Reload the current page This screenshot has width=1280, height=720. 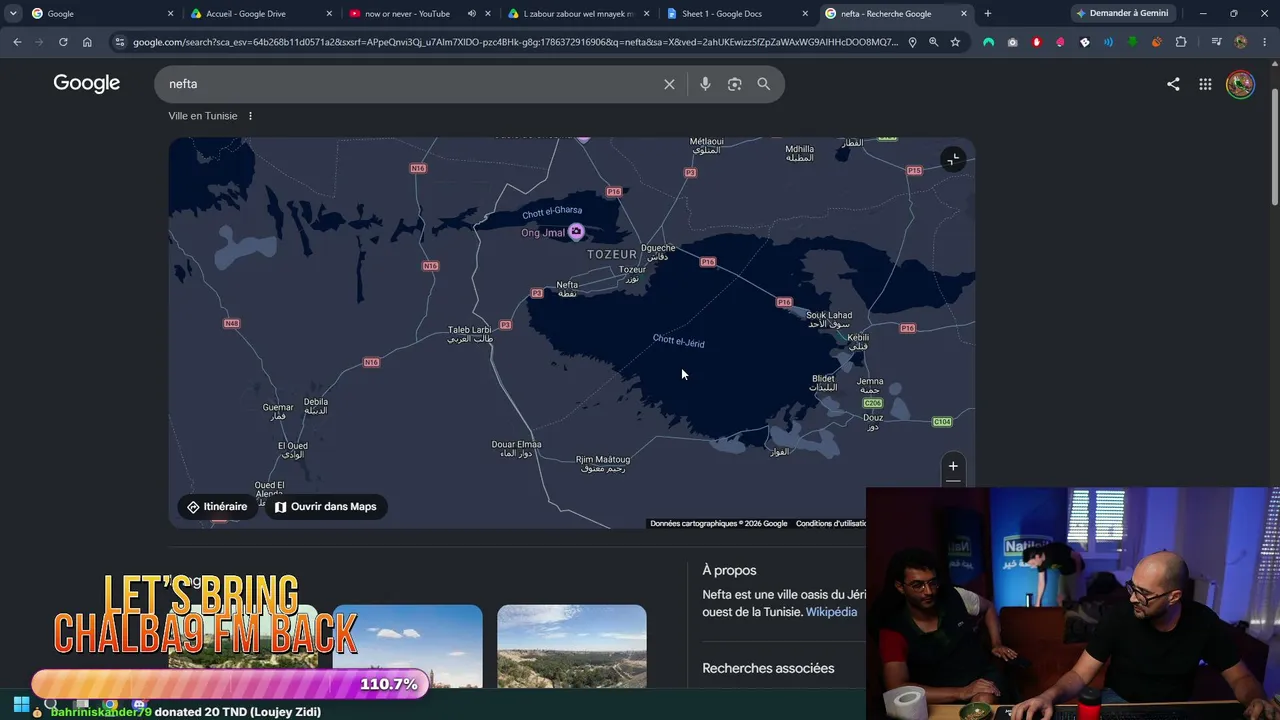click(63, 42)
